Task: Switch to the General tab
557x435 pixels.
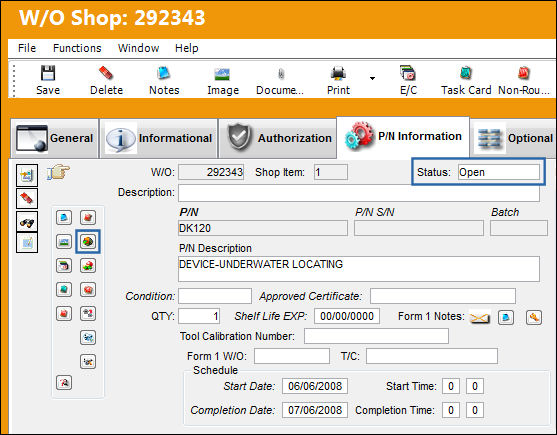Action: (54, 138)
